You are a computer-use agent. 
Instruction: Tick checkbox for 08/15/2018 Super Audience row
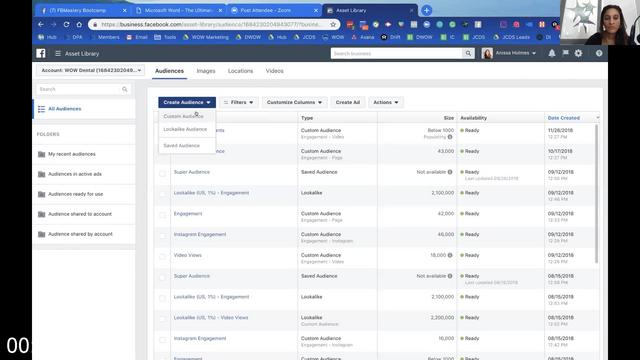[162, 278]
